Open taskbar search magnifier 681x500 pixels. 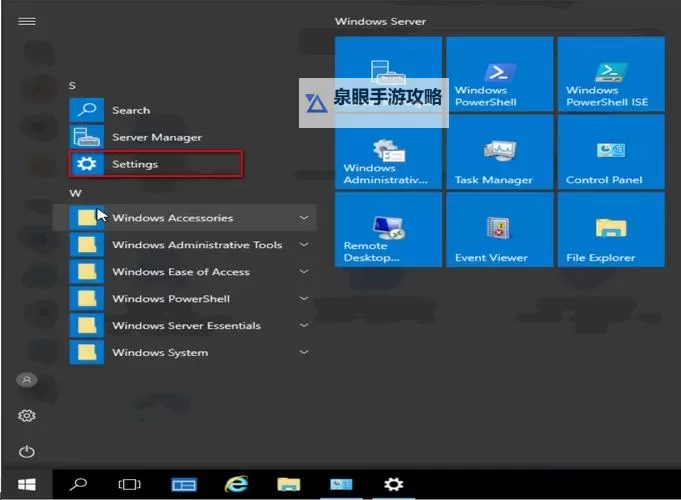pyautogui.click(x=78, y=484)
